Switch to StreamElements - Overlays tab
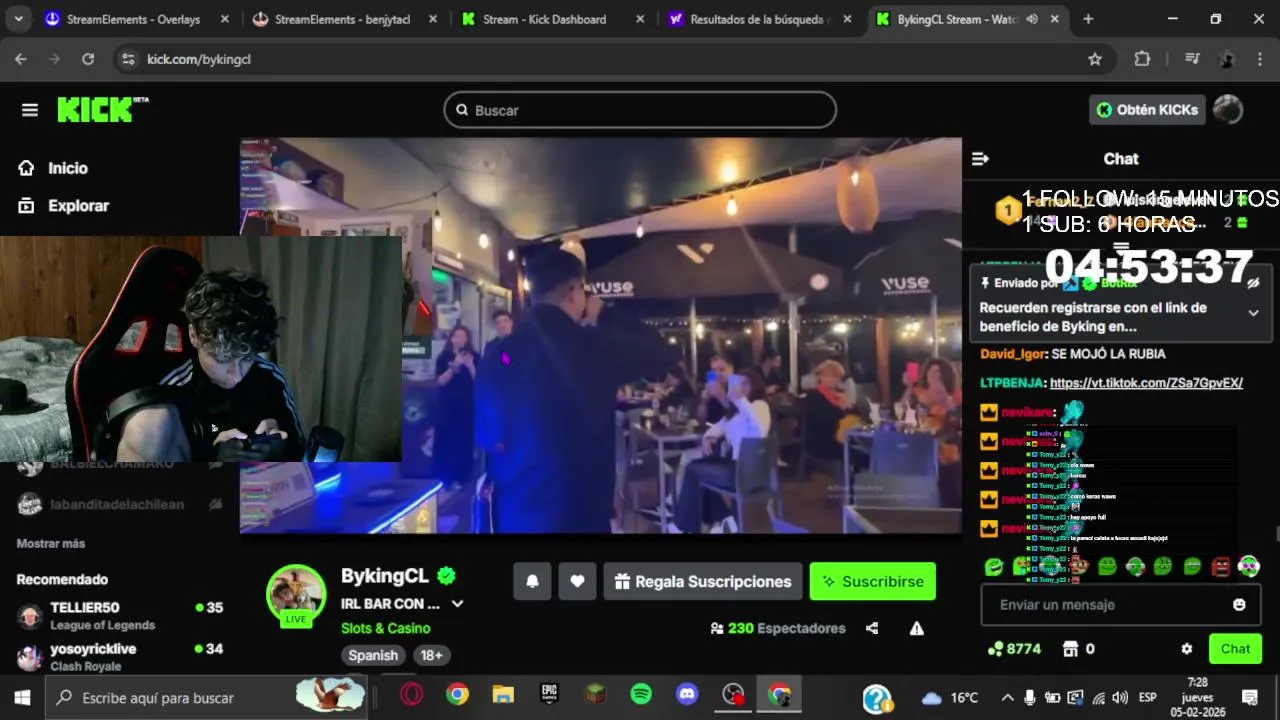Viewport: 1280px width, 720px height. (x=132, y=19)
